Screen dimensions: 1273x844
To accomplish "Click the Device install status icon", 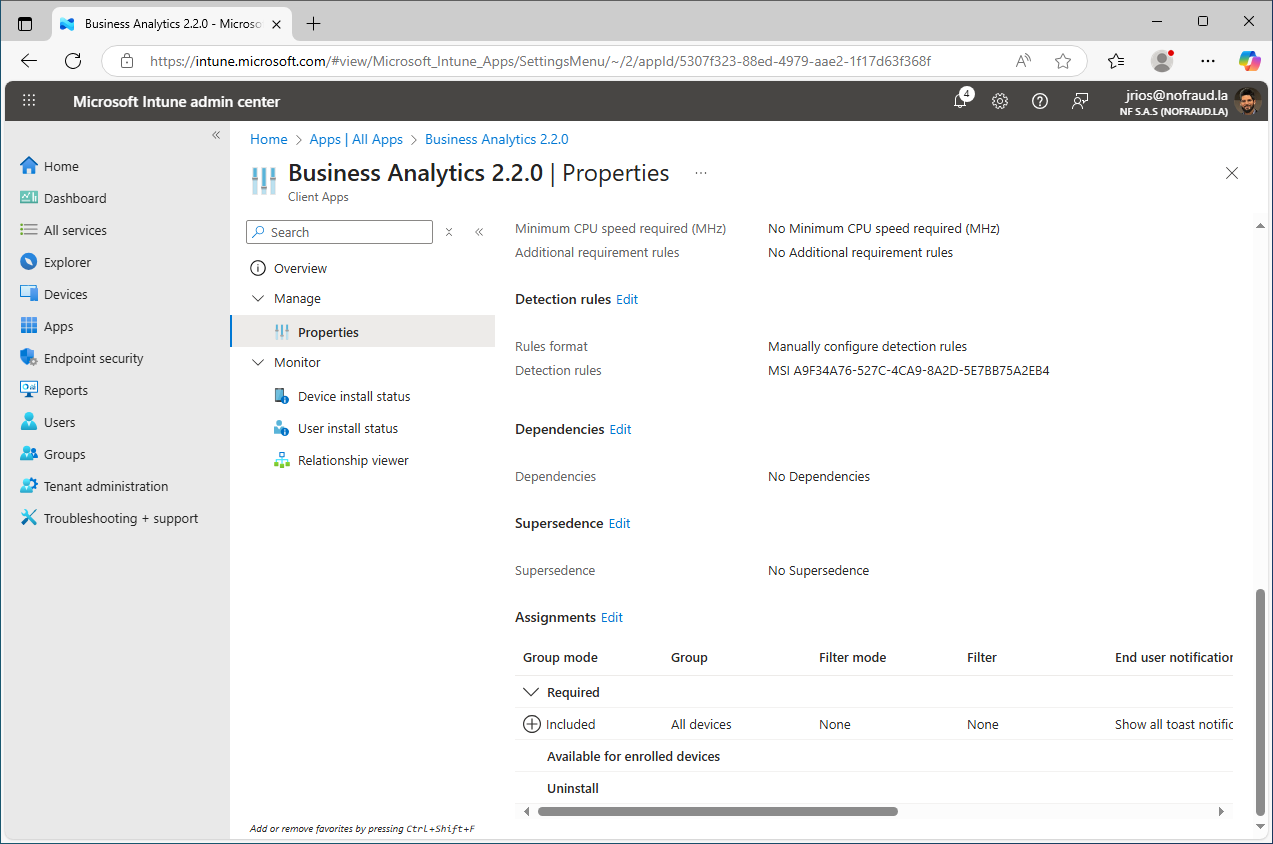I will point(282,396).
